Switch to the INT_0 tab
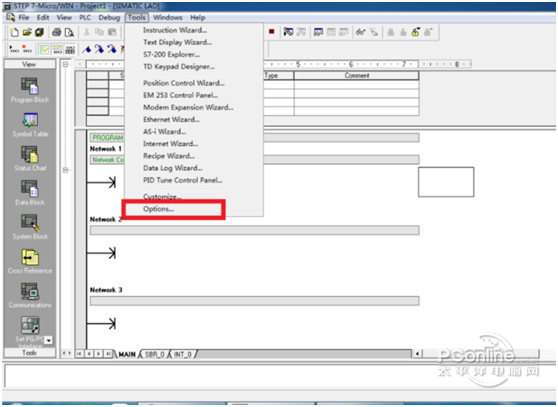This screenshot has width=558, height=407. tap(183, 354)
